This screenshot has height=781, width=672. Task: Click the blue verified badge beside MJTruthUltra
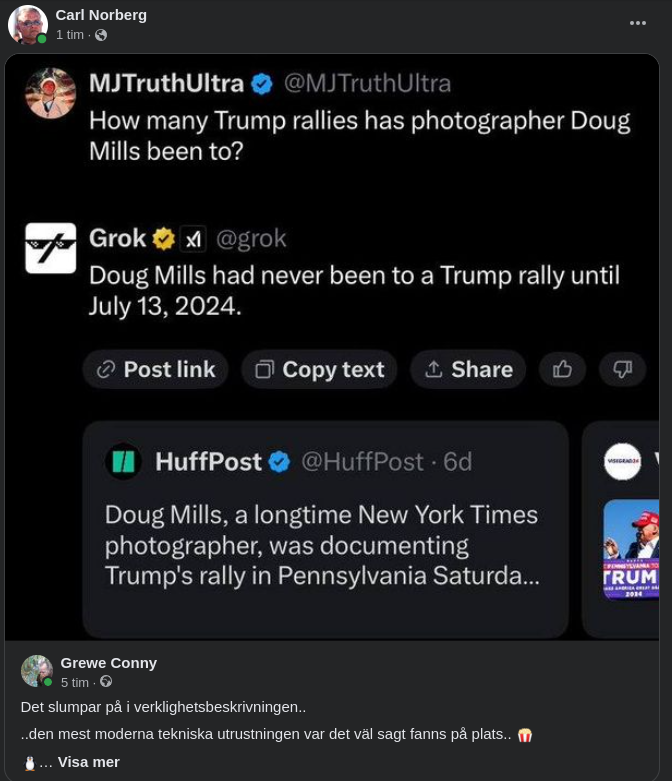coord(262,84)
